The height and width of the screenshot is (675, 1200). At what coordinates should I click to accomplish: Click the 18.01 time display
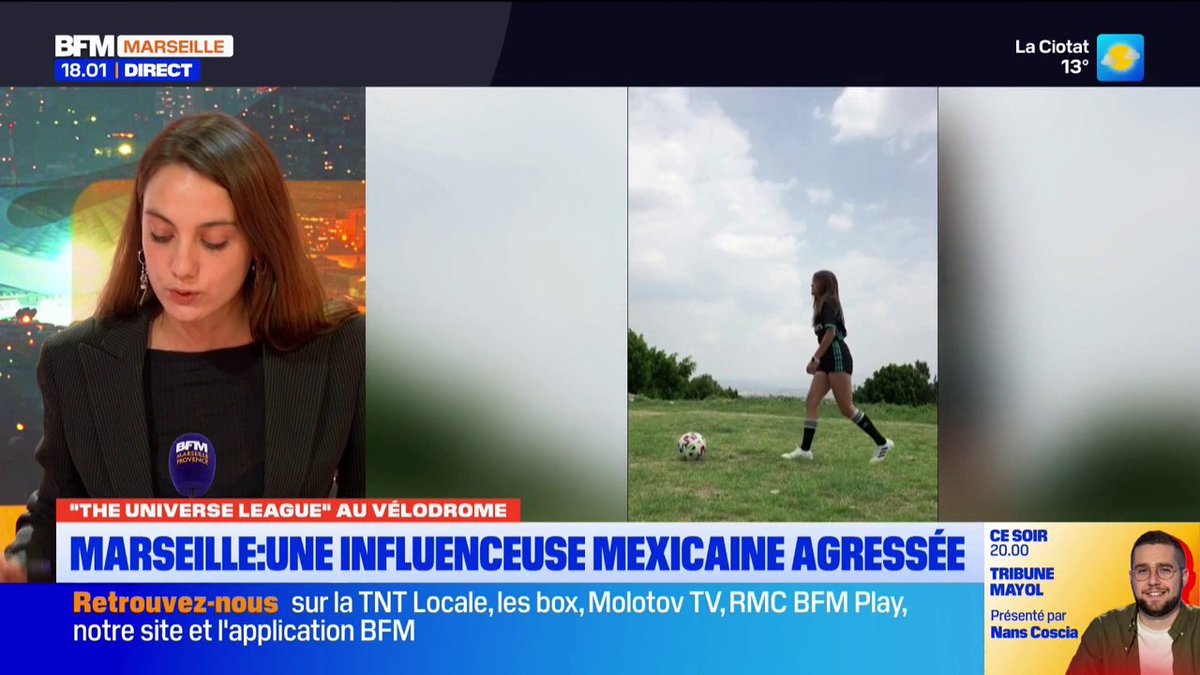click(x=82, y=70)
